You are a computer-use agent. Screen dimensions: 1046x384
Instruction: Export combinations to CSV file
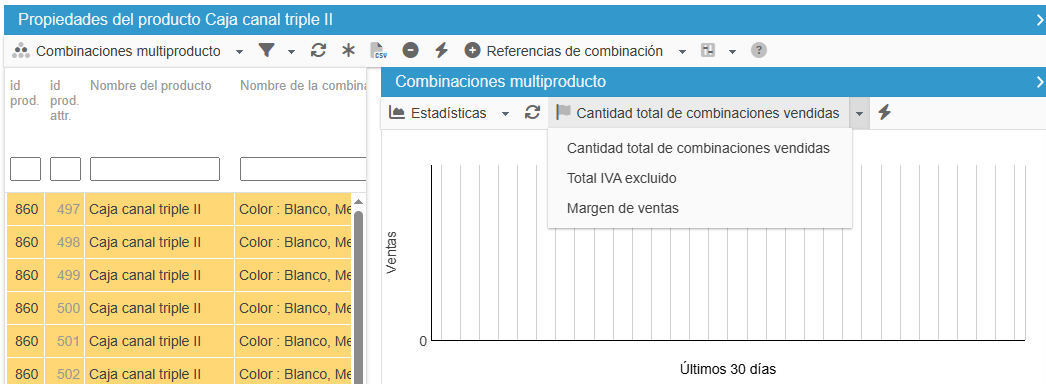coord(379,51)
